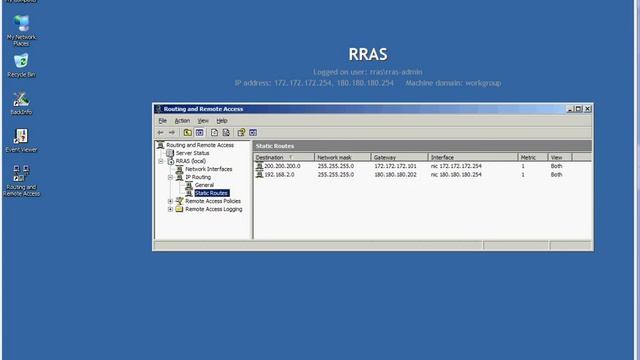Sort by the Network mask column header
Screen dimensions: 640x360
tap(343, 157)
